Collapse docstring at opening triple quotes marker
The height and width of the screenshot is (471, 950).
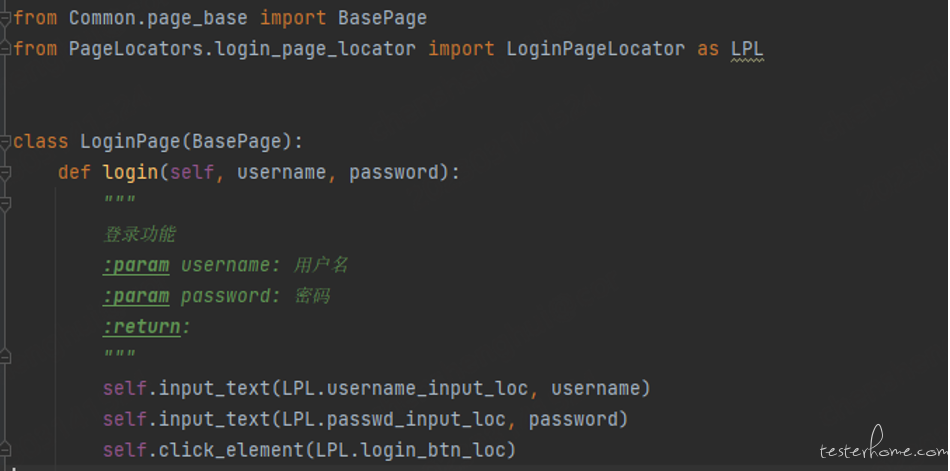pyautogui.click(x=5, y=204)
